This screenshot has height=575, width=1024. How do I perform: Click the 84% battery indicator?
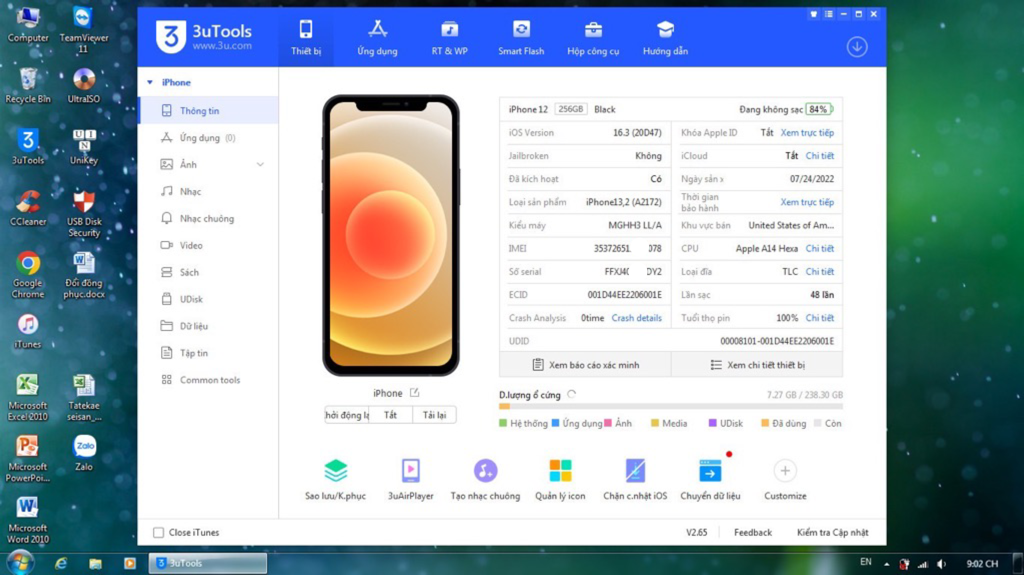coord(819,109)
